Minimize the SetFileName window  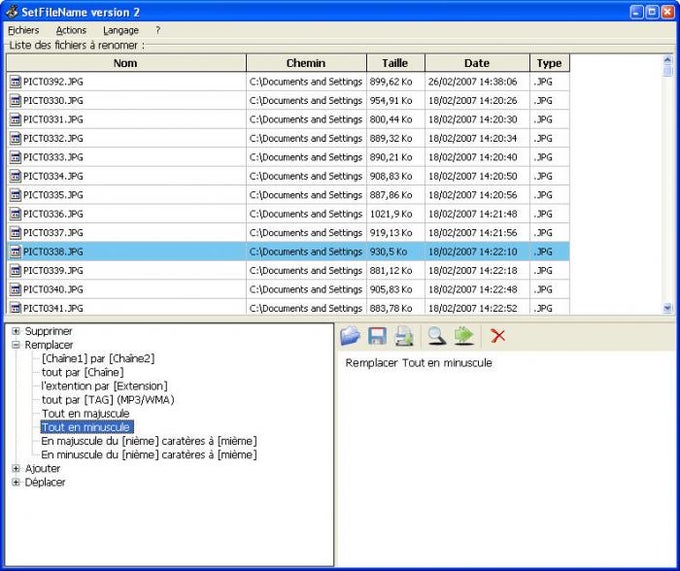coord(636,12)
